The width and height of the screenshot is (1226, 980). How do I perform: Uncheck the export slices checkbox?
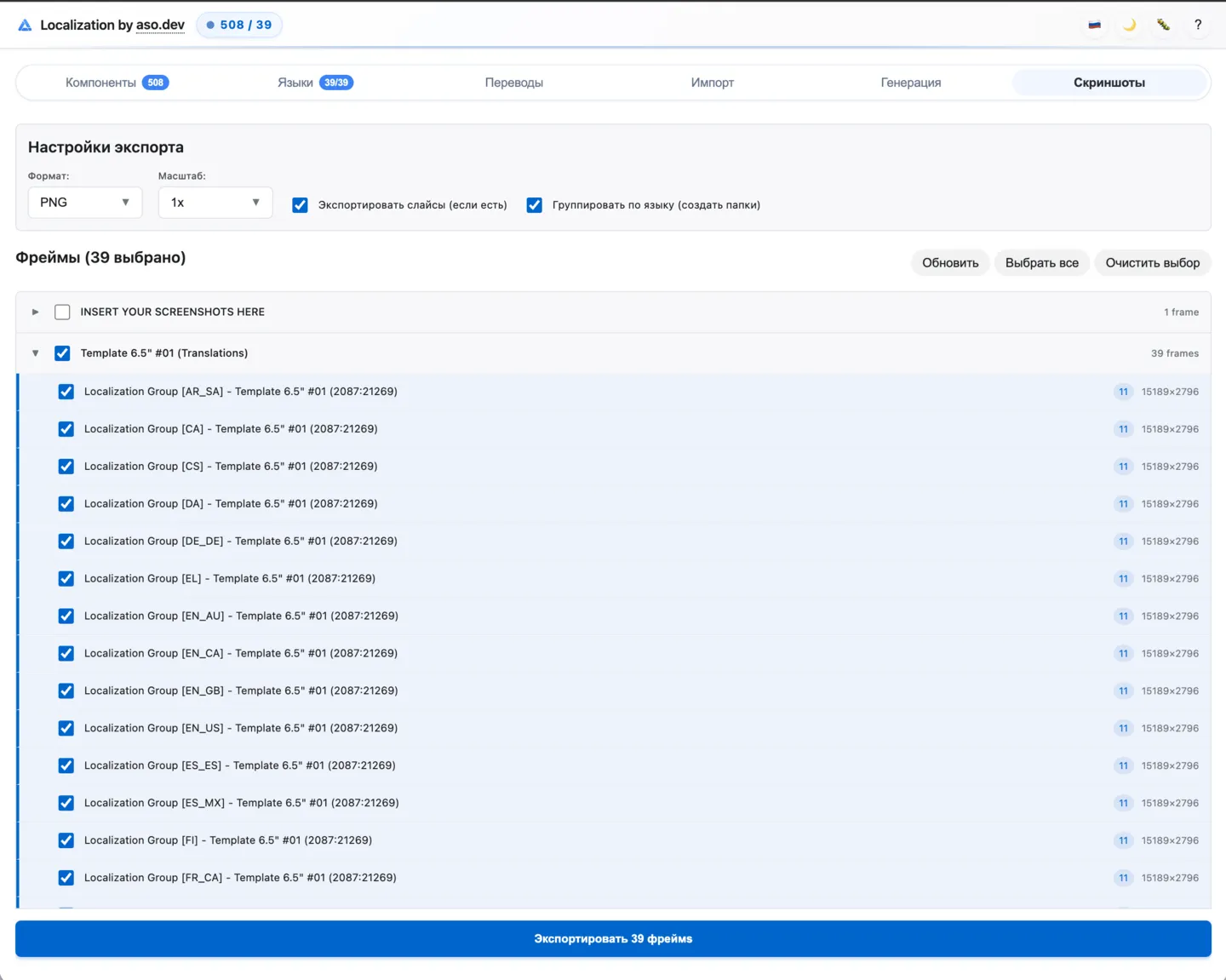click(x=300, y=205)
